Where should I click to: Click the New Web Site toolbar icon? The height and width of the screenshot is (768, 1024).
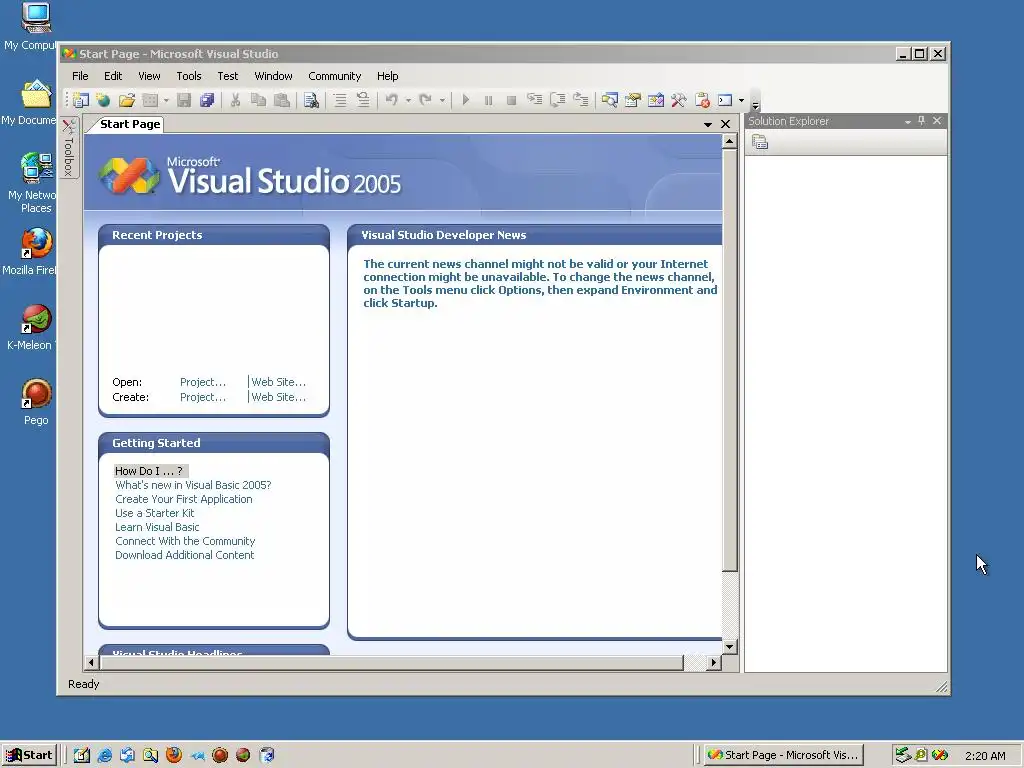[x=103, y=100]
